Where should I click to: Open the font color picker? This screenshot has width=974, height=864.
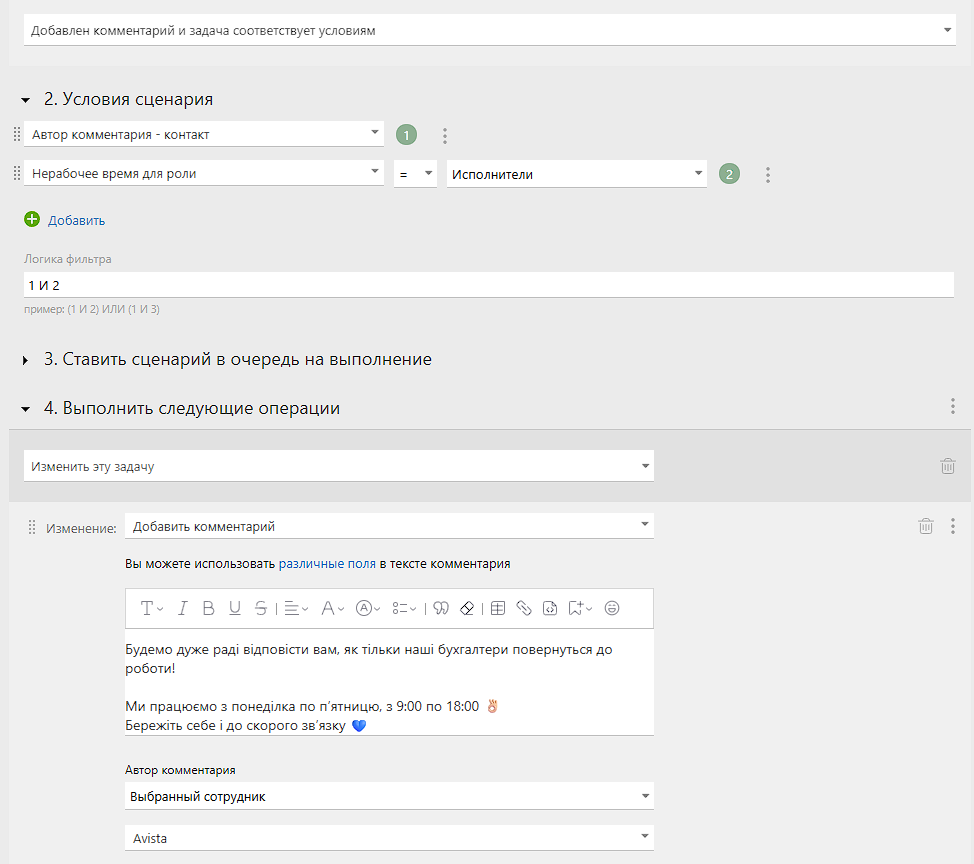click(x=332, y=608)
